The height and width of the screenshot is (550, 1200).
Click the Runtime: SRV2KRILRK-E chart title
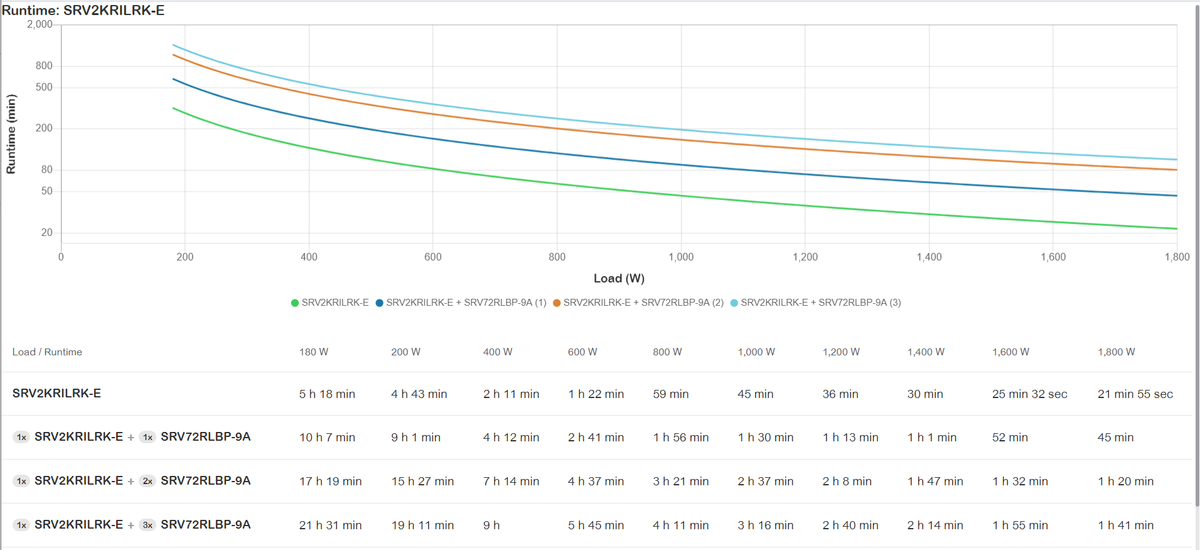[x=84, y=9]
